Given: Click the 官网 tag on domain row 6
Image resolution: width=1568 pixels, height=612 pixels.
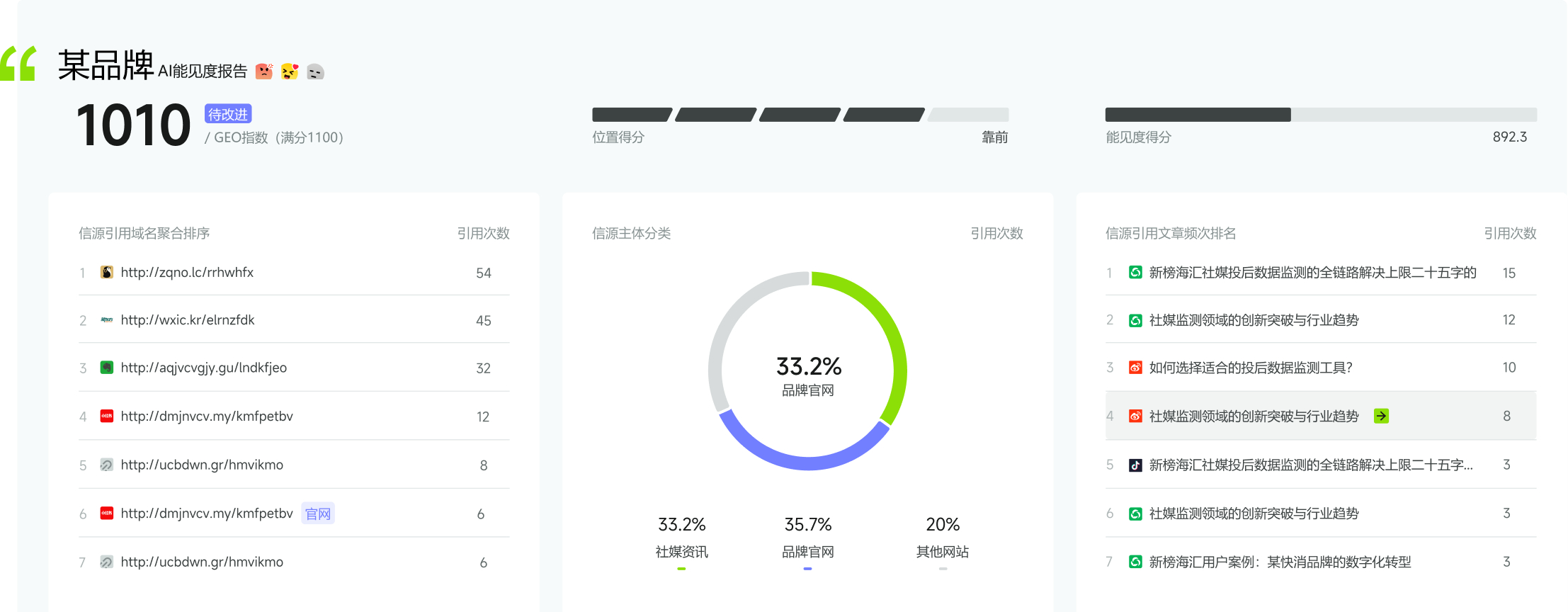Looking at the screenshot, I should pyautogui.click(x=318, y=514).
